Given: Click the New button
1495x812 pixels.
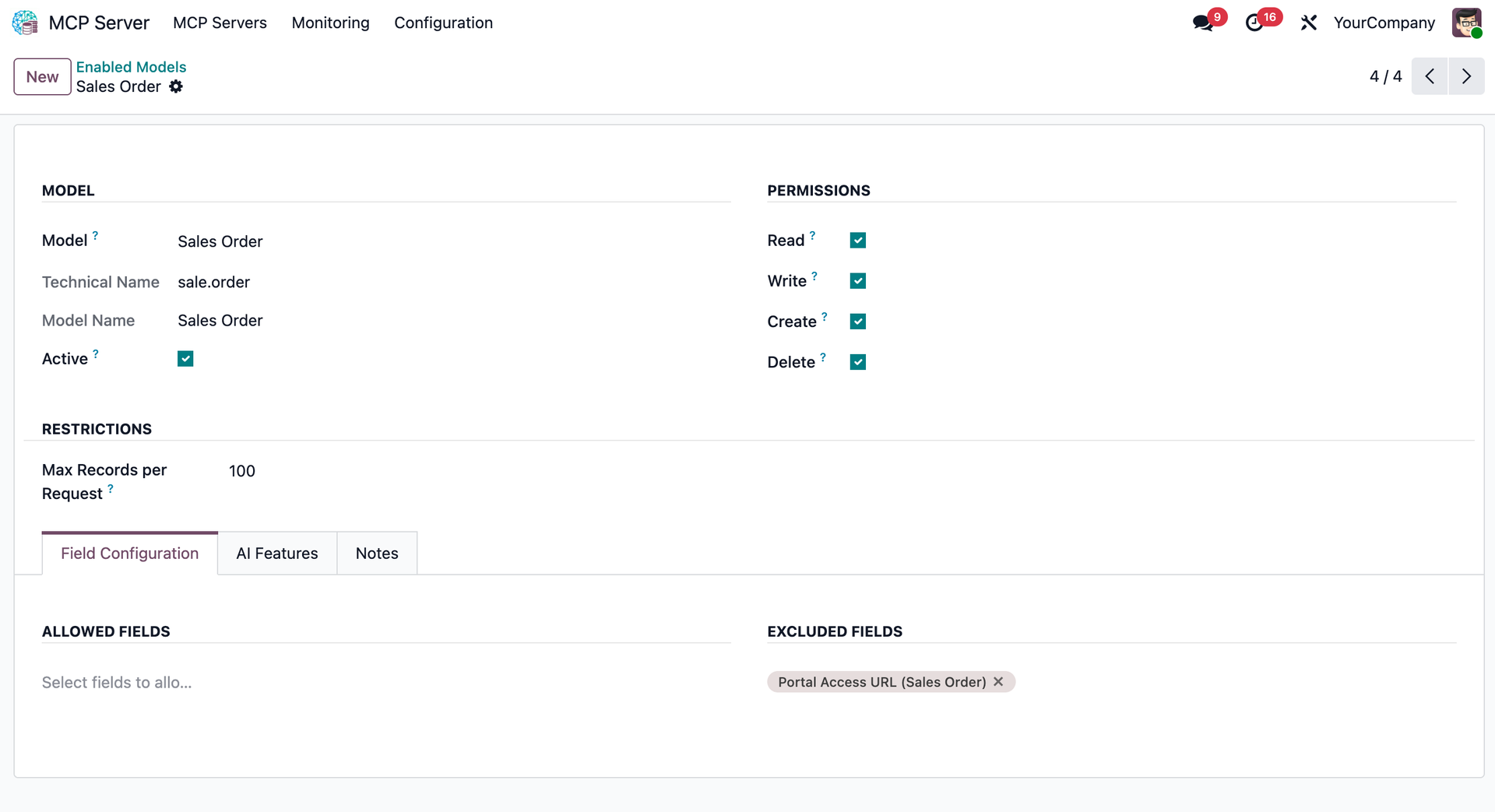Looking at the screenshot, I should [41, 76].
